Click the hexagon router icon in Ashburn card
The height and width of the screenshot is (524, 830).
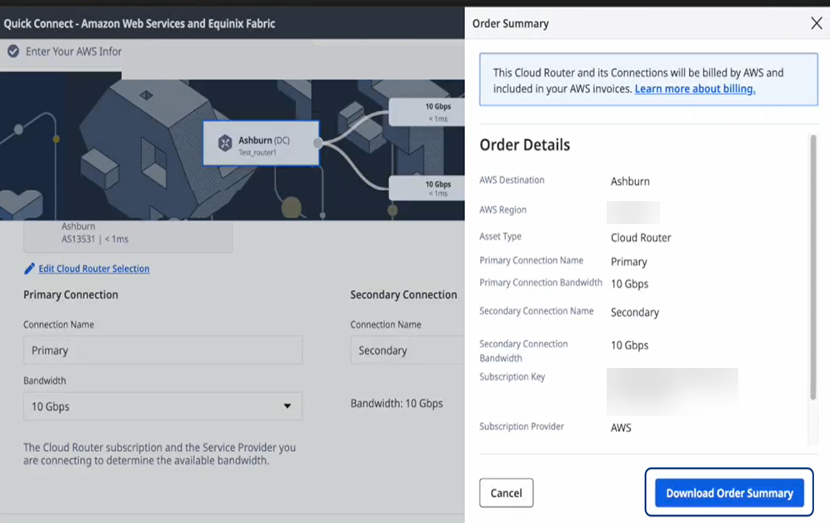coord(225,143)
